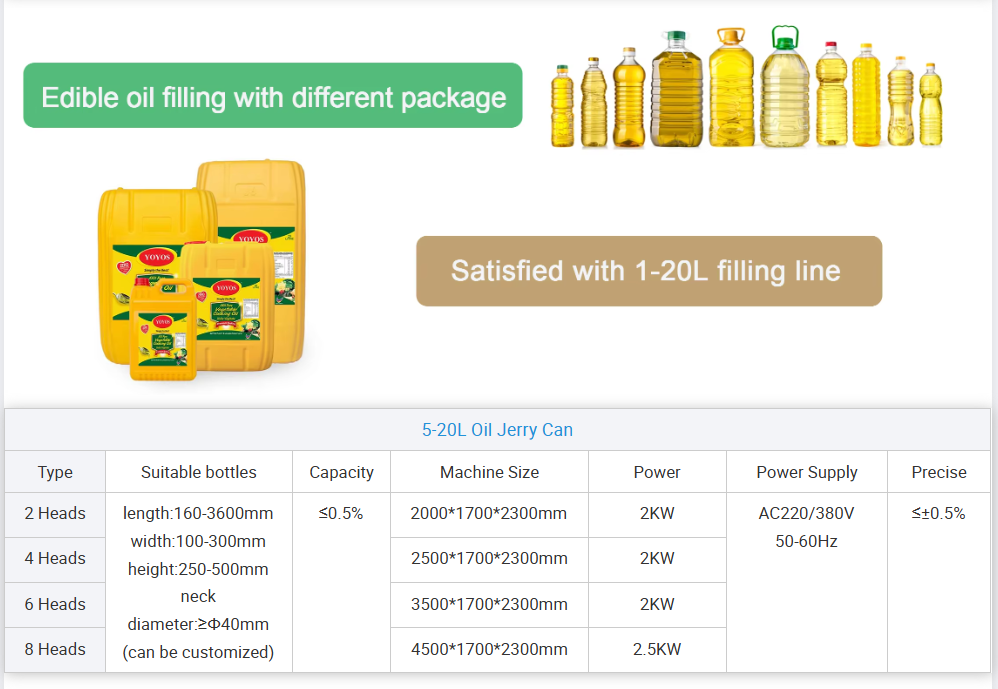The height and width of the screenshot is (689, 998).
Task: Click the 'Power Supply' column header
Action: pos(806,472)
